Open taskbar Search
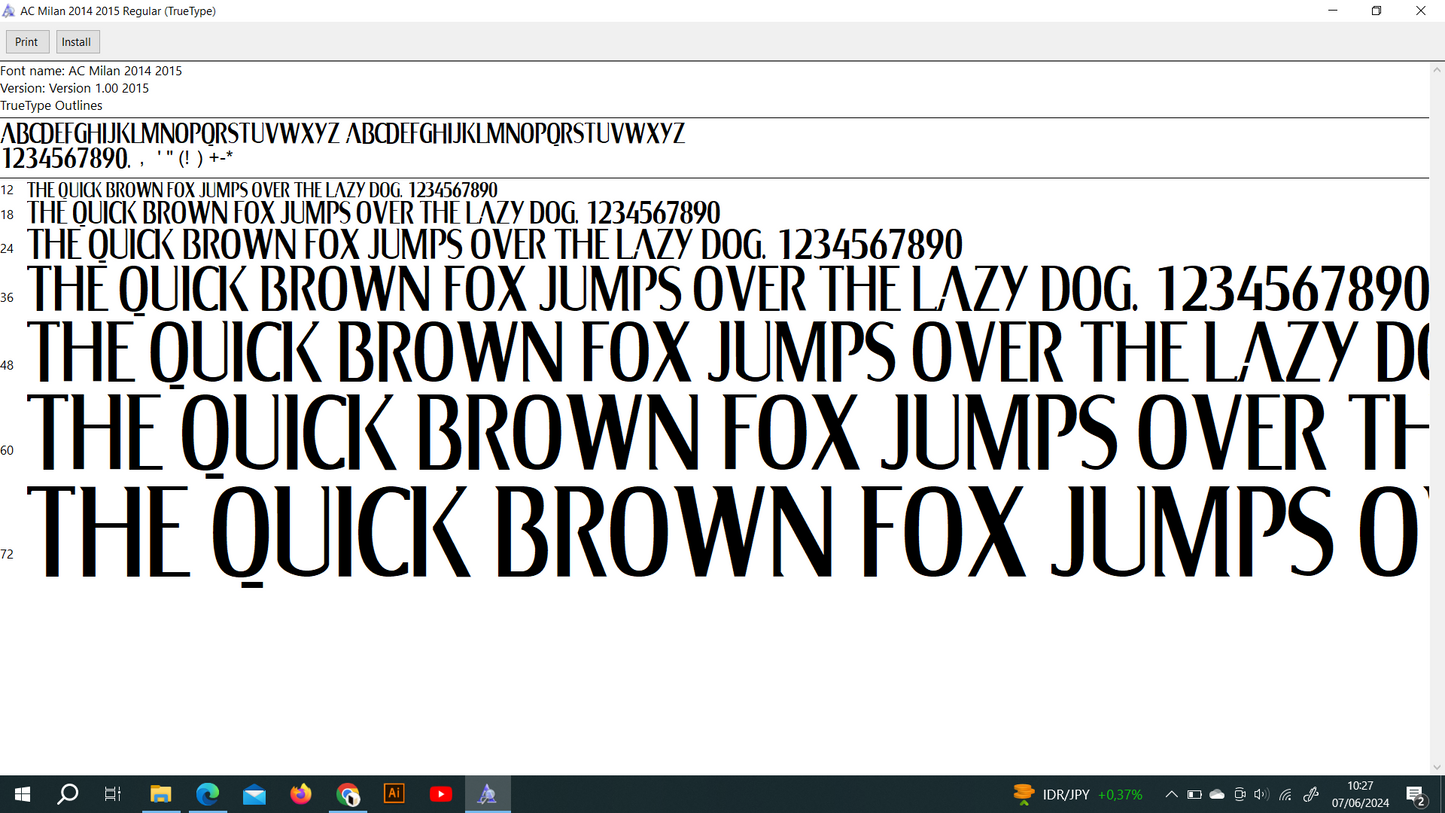This screenshot has height=813, width=1445. [x=68, y=794]
